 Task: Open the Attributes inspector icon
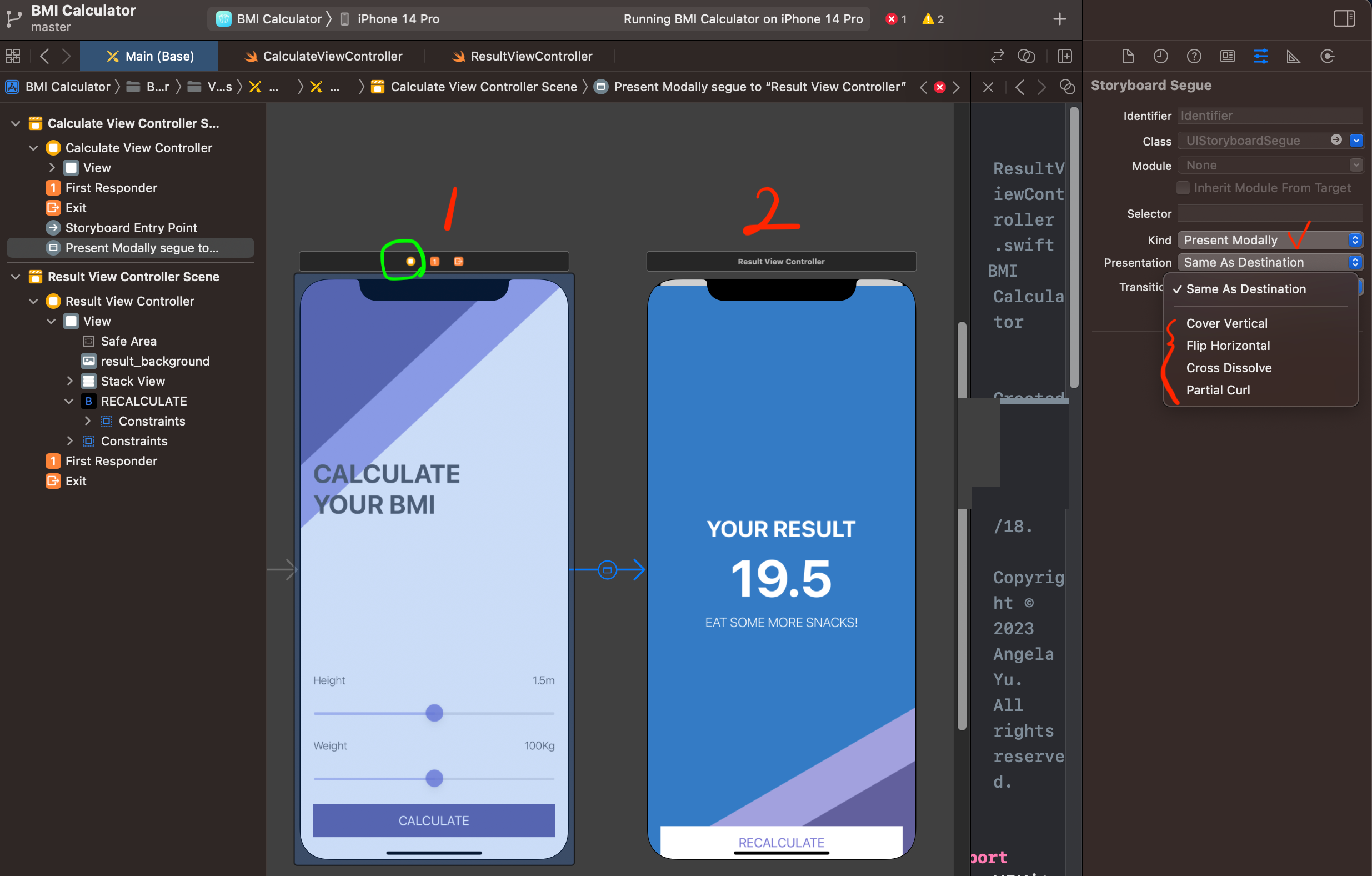coord(1260,56)
